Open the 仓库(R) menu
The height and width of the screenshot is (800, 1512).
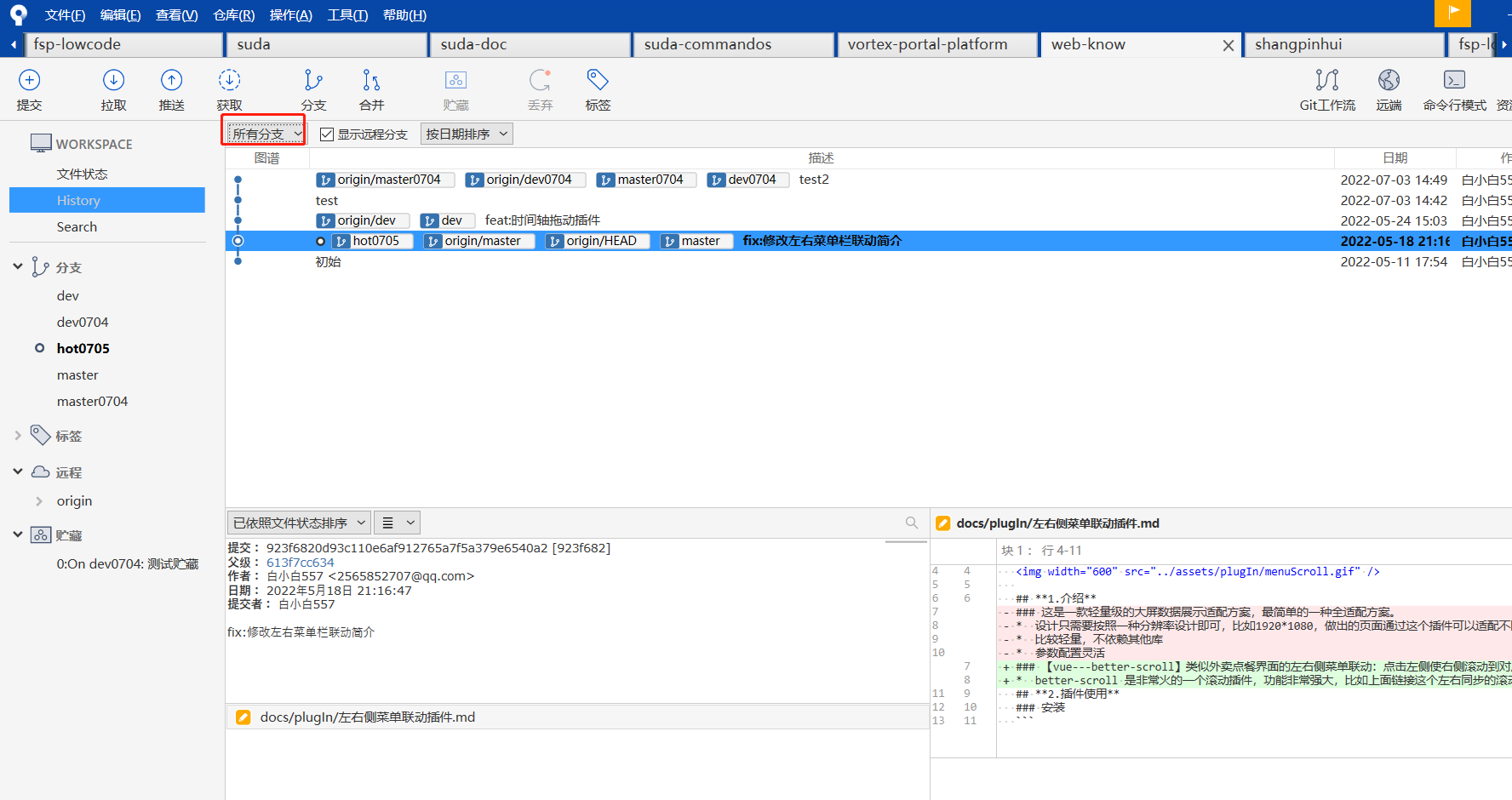[x=233, y=15]
